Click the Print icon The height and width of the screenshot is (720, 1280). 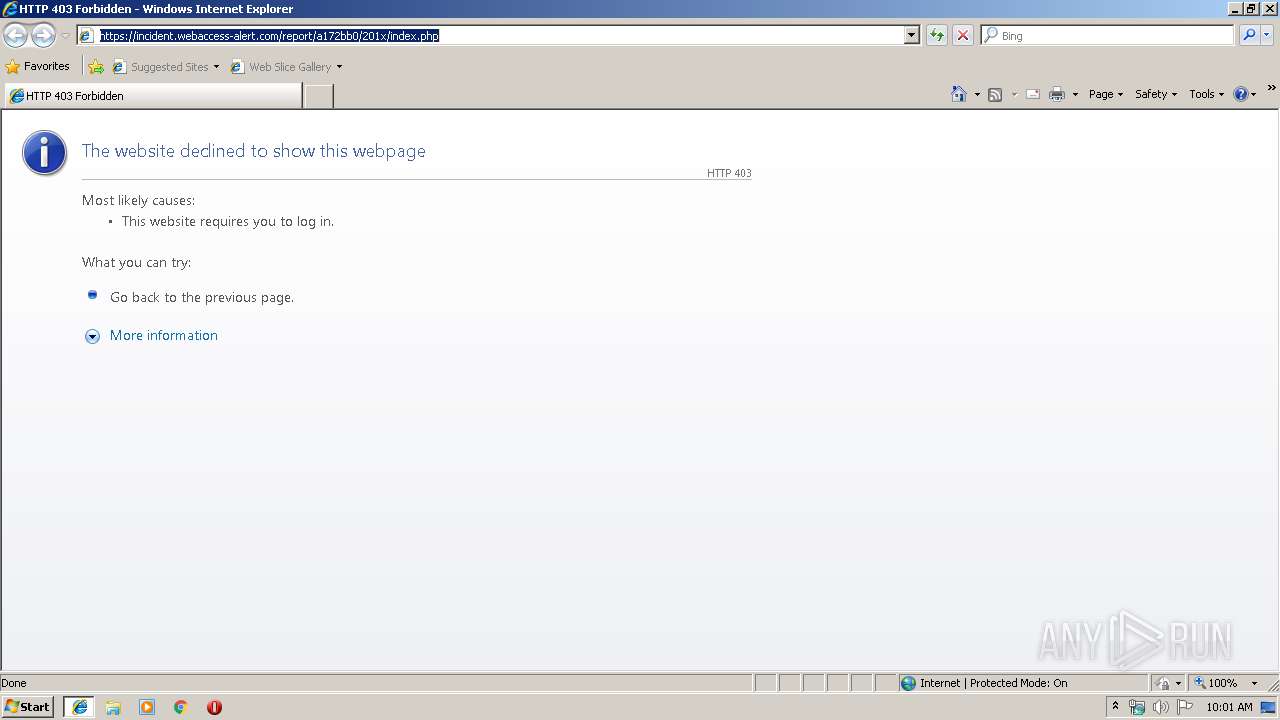coord(1057,94)
